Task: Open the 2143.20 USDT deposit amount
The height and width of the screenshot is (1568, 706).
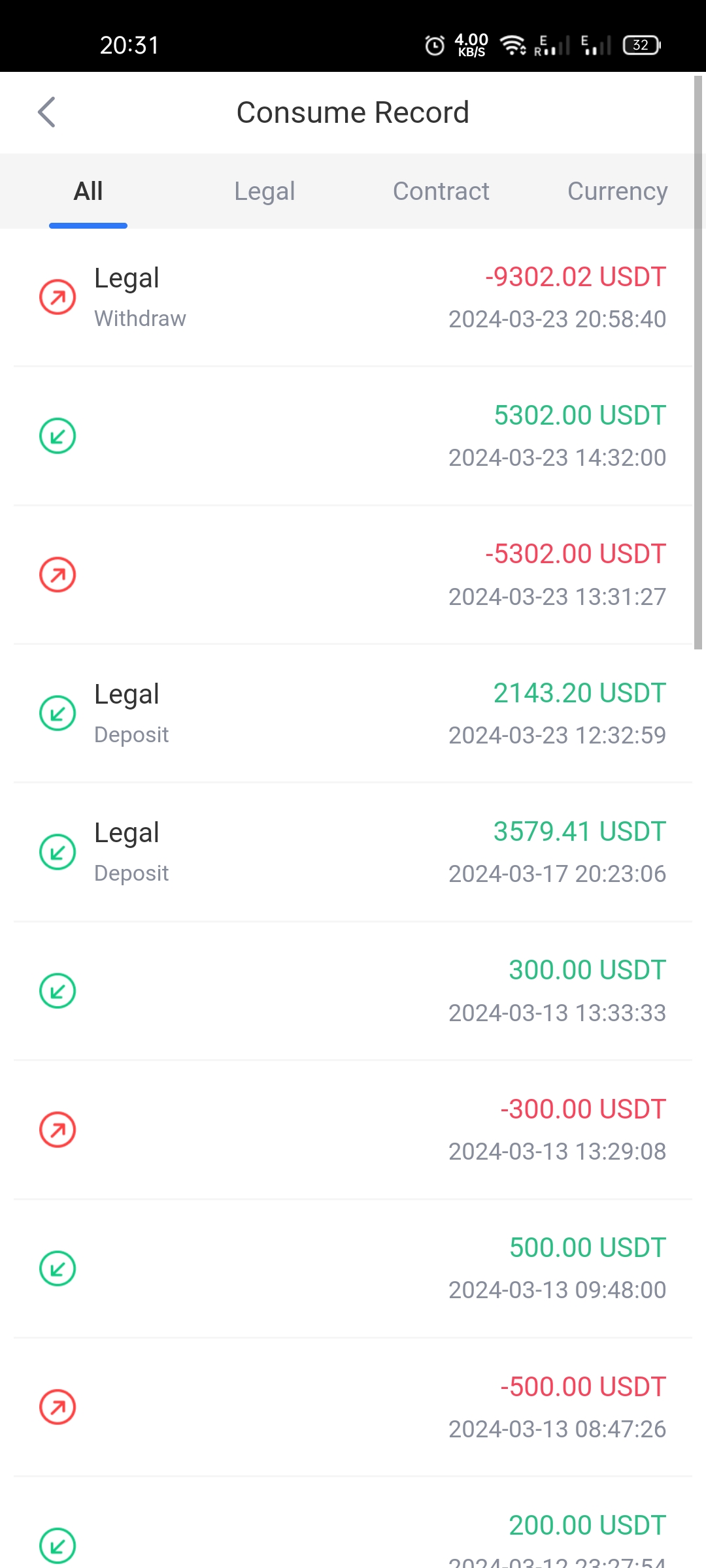Action: tap(579, 693)
